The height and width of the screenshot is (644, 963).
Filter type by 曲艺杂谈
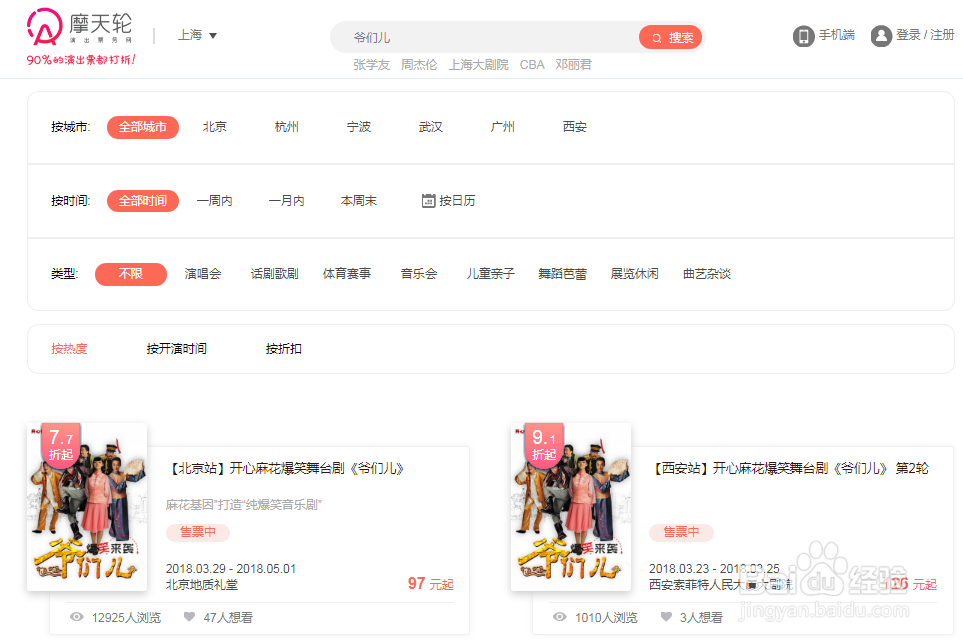(707, 274)
